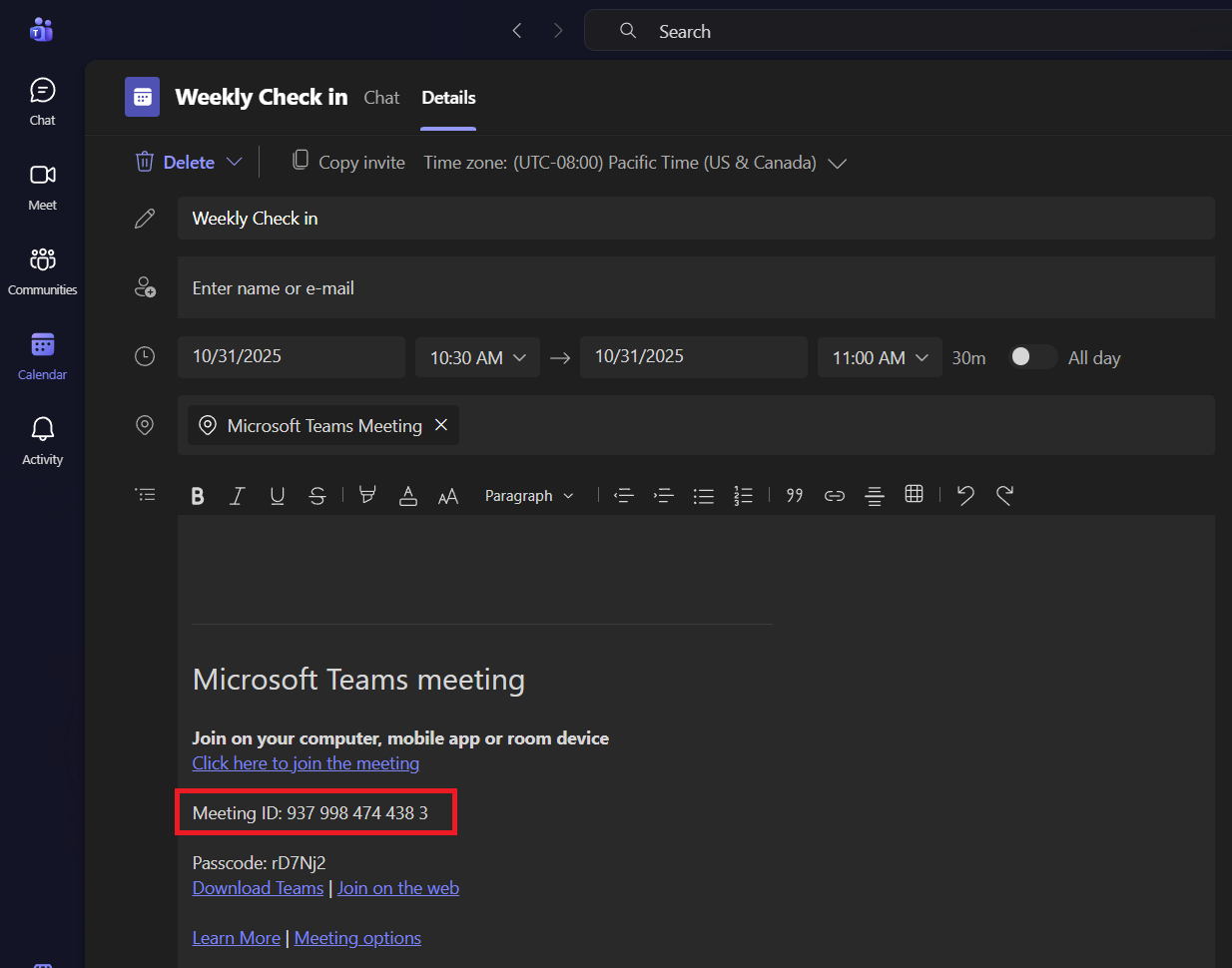Expand the 10:30 AM start time dropdown
Screen dimensions: 1232x968
477,358
